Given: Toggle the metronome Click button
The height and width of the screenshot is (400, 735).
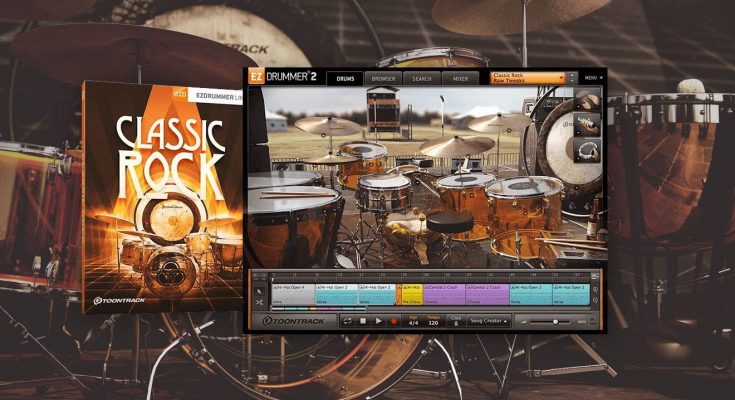Looking at the screenshot, I should tap(456, 321).
